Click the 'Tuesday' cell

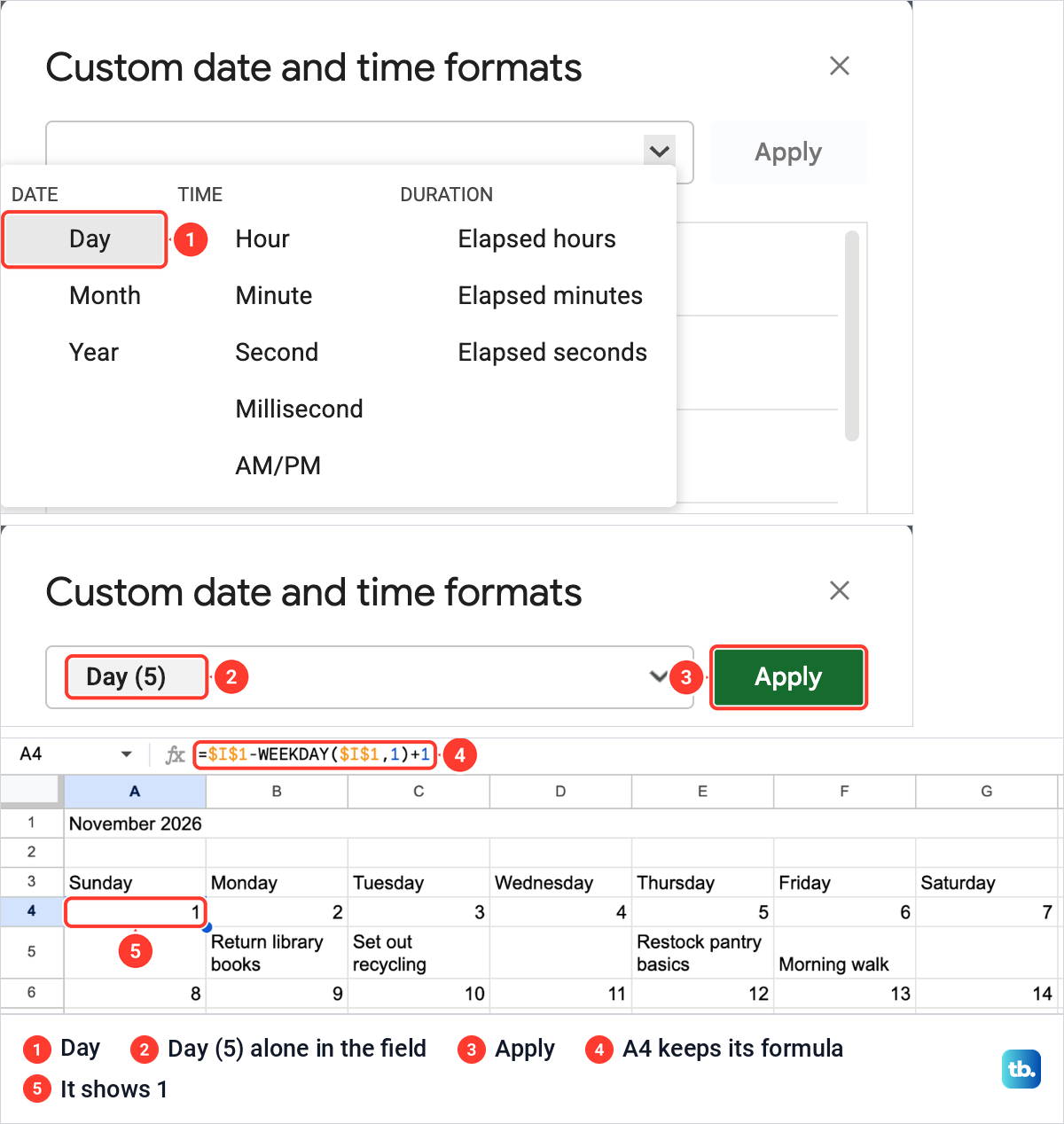(x=419, y=882)
